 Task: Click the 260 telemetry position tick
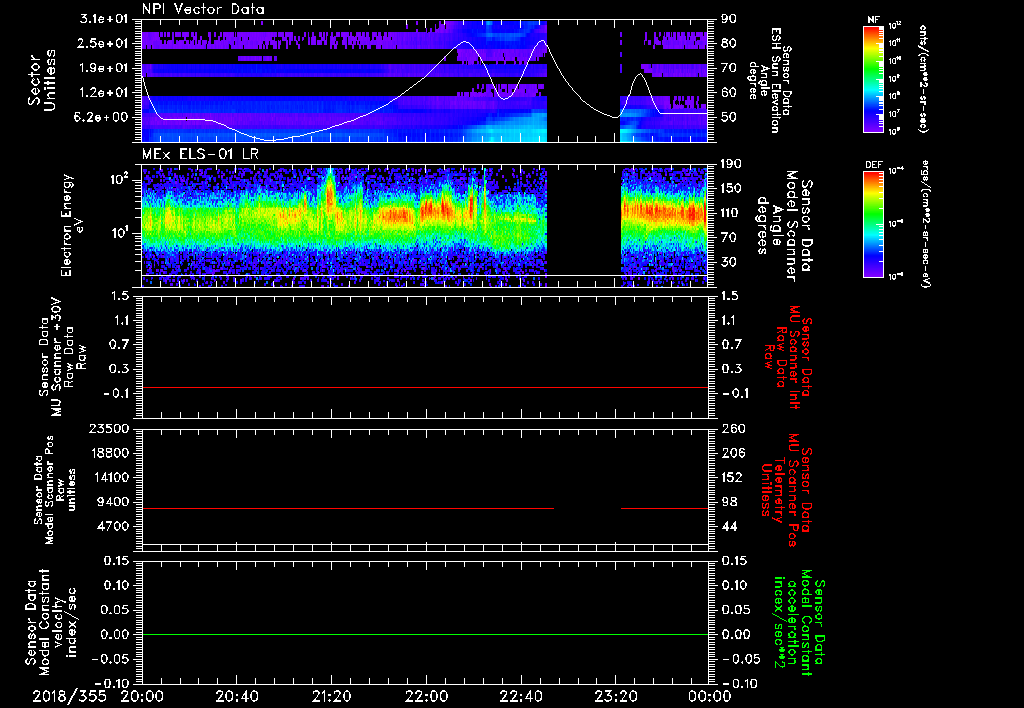click(732, 429)
